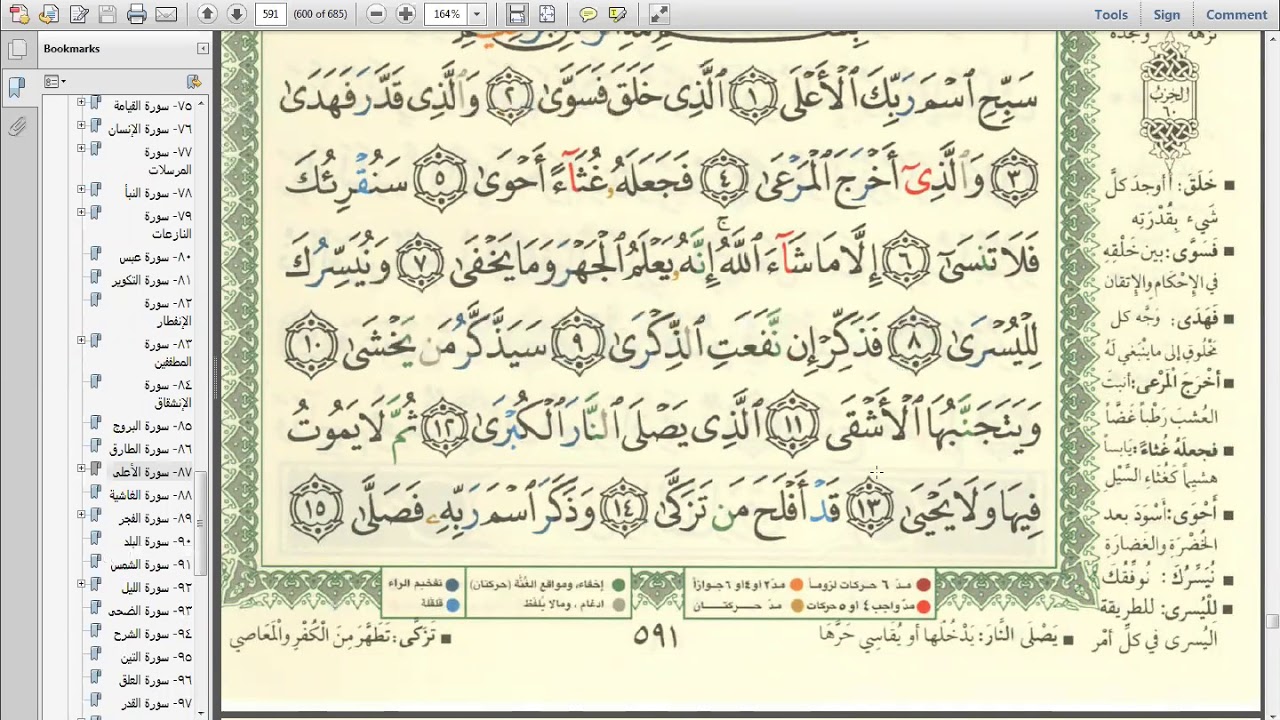Viewport: 1280px width, 720px height.
Task: Select bookmark ٩٣ سورة الضحى
Action: point(150,611)
